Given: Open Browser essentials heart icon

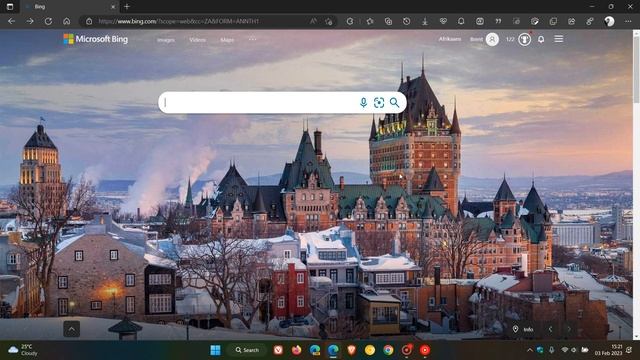Looking at the screenshot, I should point(443,21).
